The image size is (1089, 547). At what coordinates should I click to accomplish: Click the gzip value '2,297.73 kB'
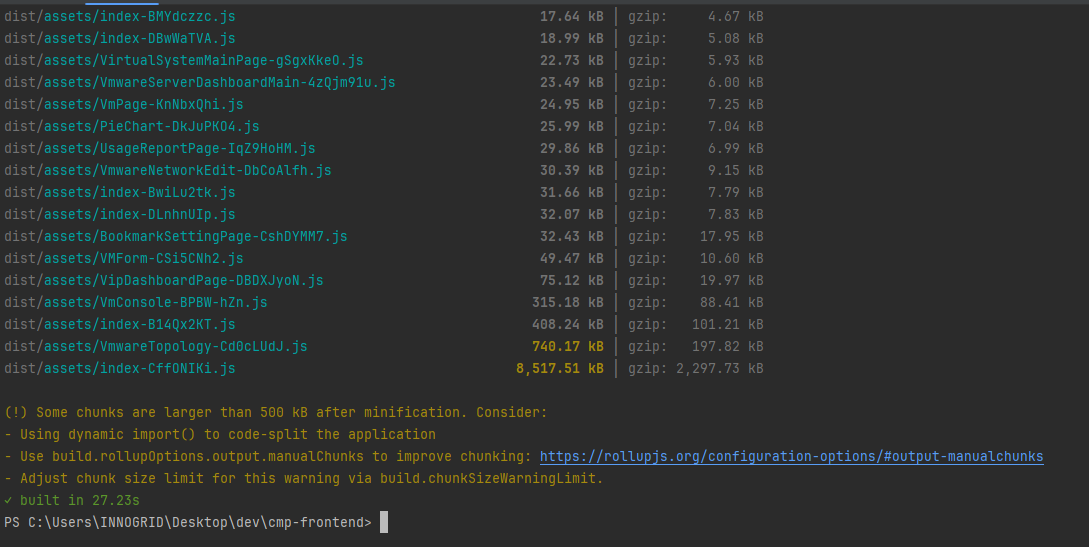(720, 369)
